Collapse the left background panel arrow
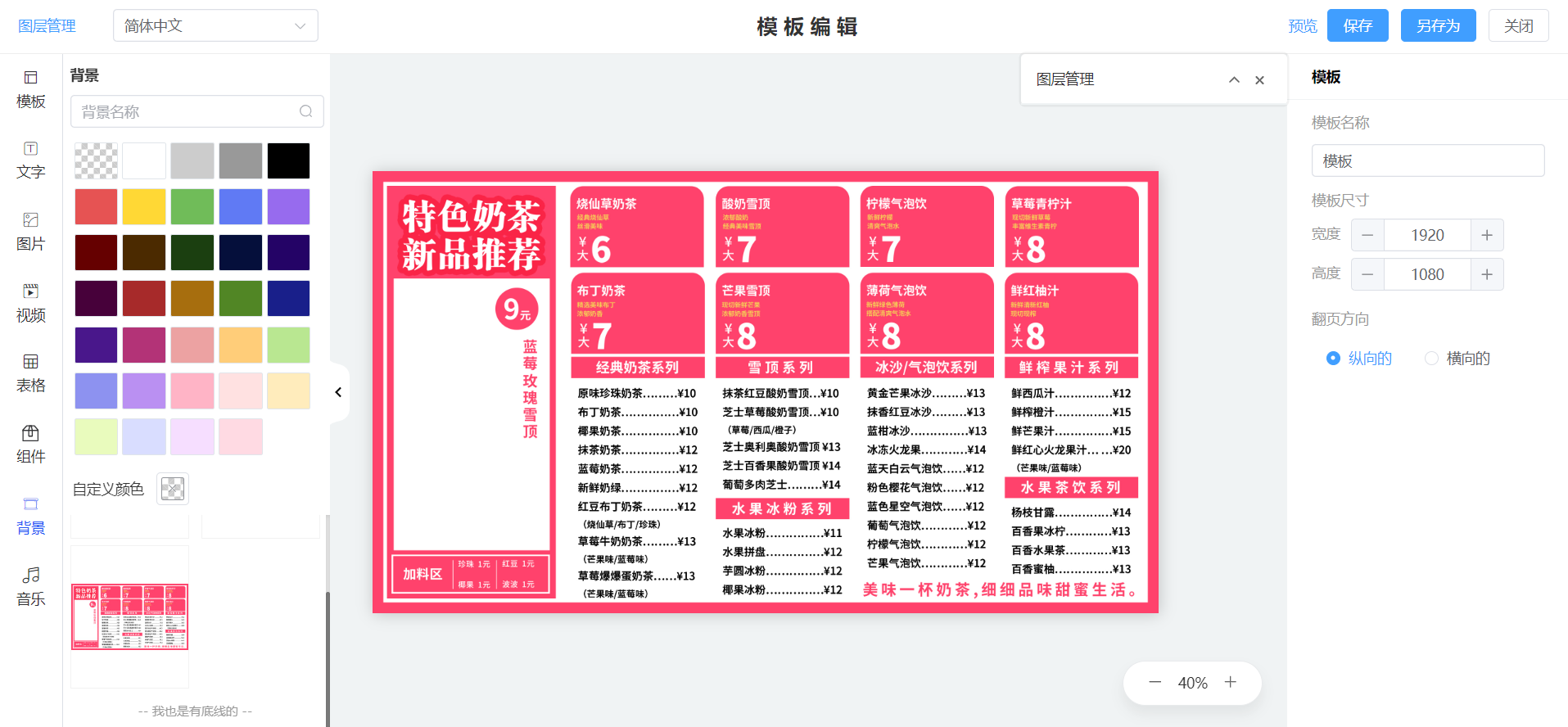 click(338, 392)
